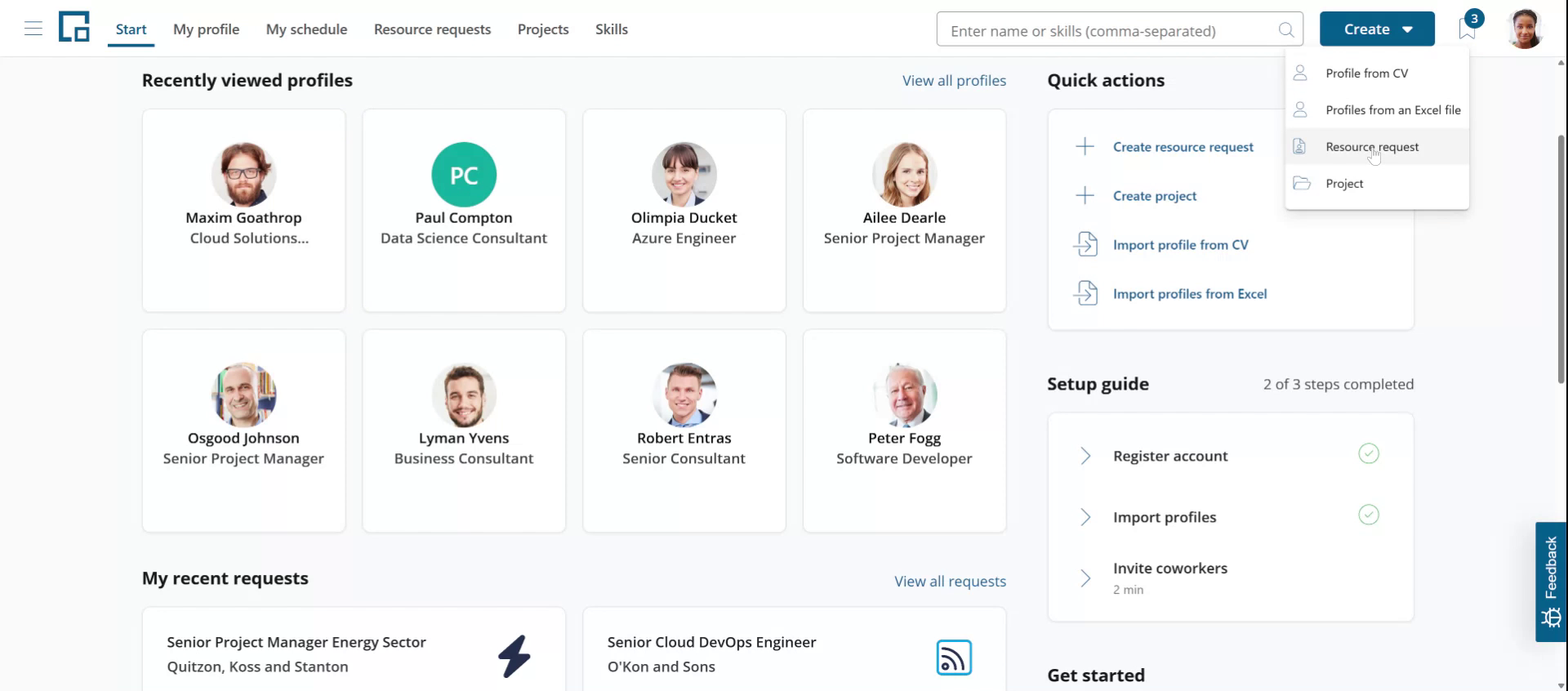Click the app logo icon

(73, 27)
